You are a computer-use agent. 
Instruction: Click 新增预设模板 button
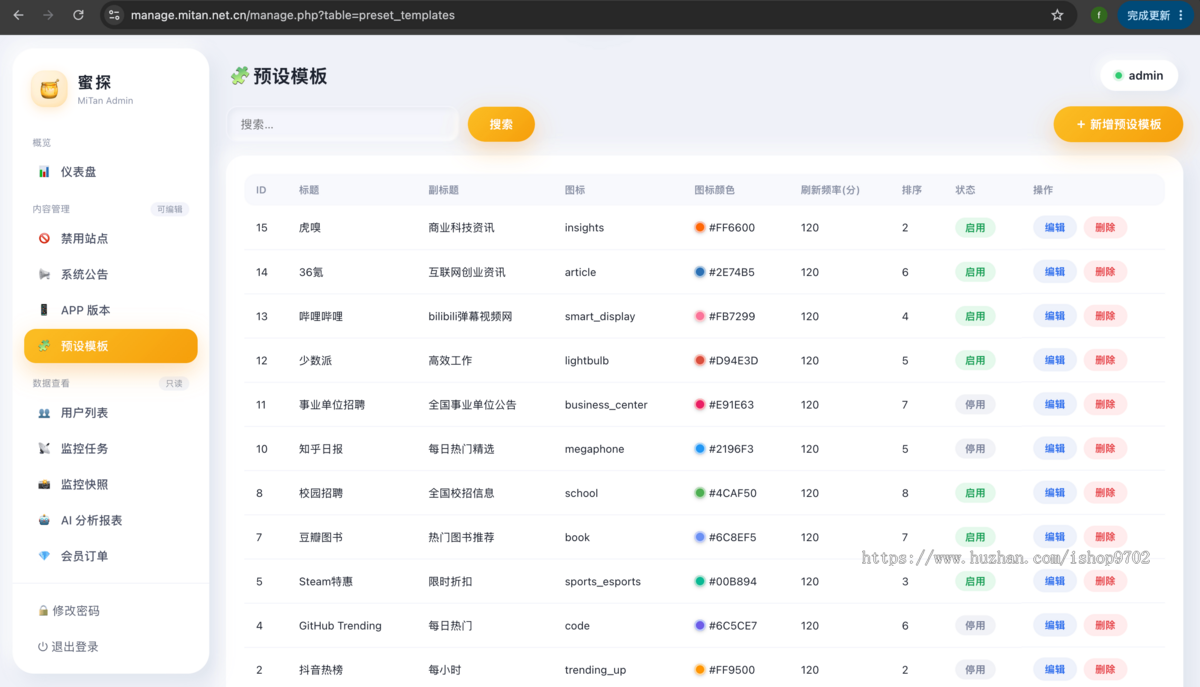click(1118, 124)
